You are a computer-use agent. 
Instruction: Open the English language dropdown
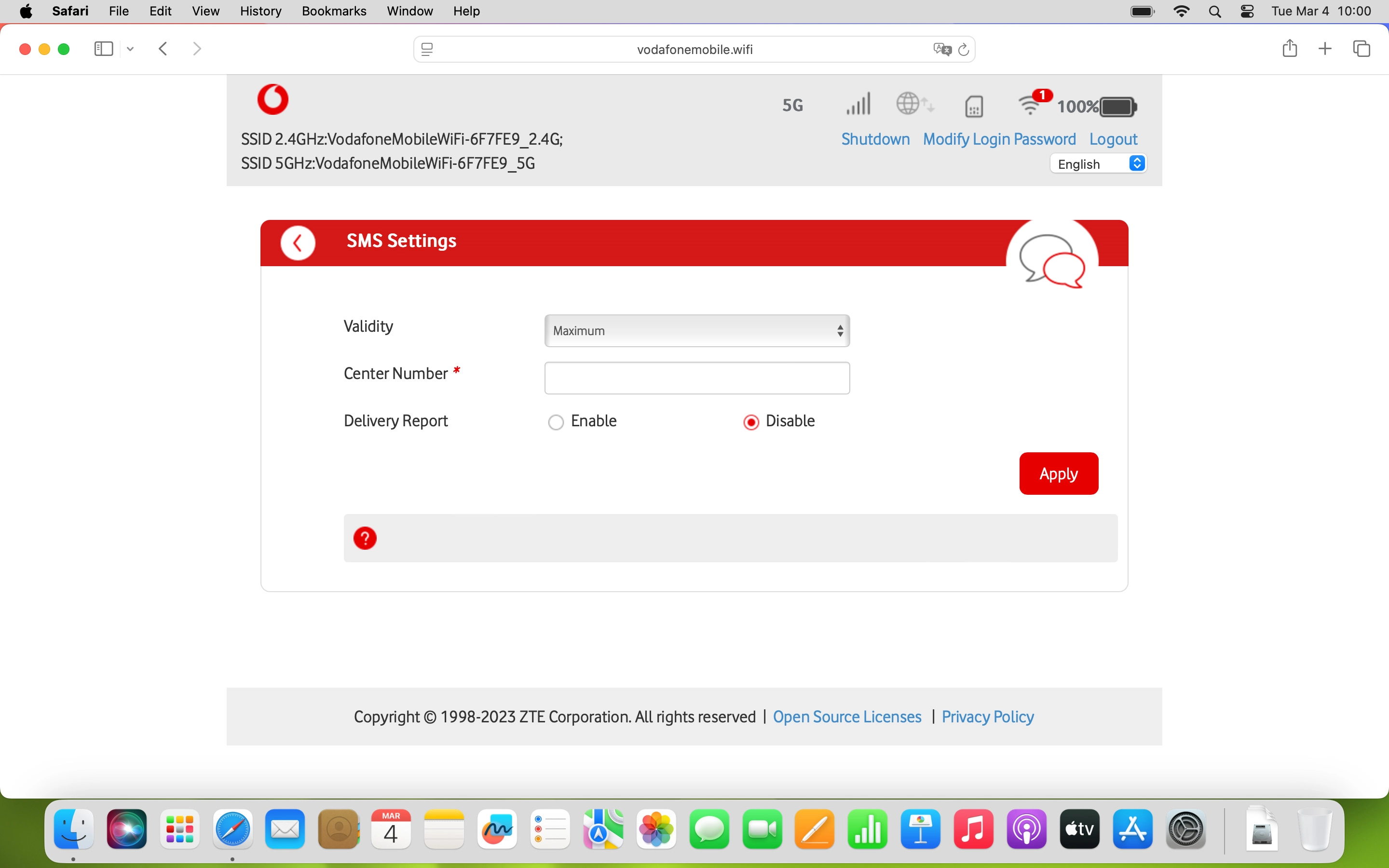(1098, 163)
